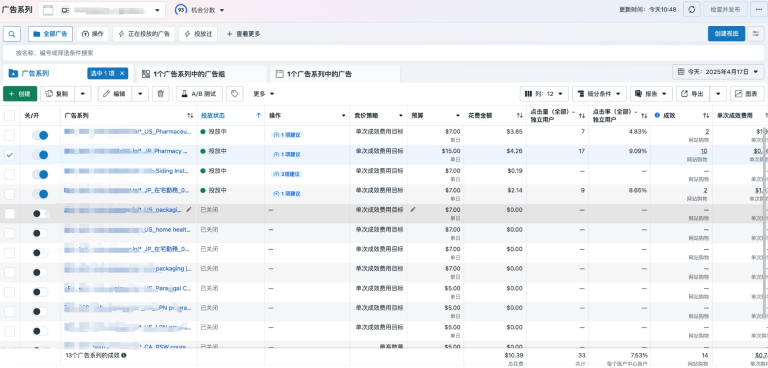Viewport: 768px width, 368px height.
Task: Click the Copy button
Action: coord(57,94)
